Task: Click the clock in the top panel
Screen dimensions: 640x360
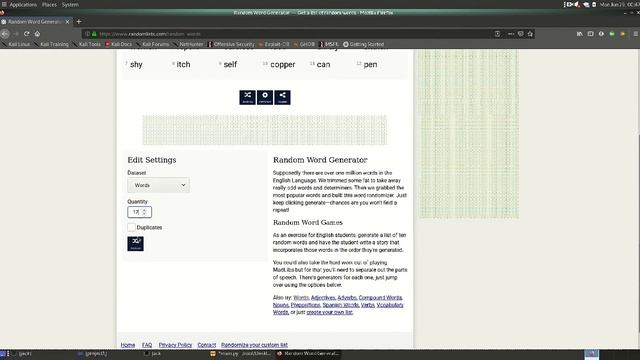Action: (619, 4)
